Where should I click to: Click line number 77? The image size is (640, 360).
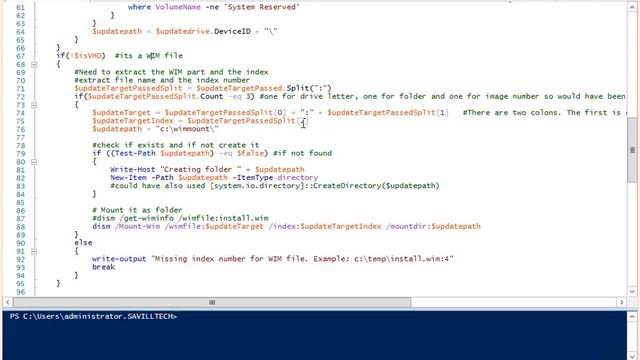[x=20, y=138]
